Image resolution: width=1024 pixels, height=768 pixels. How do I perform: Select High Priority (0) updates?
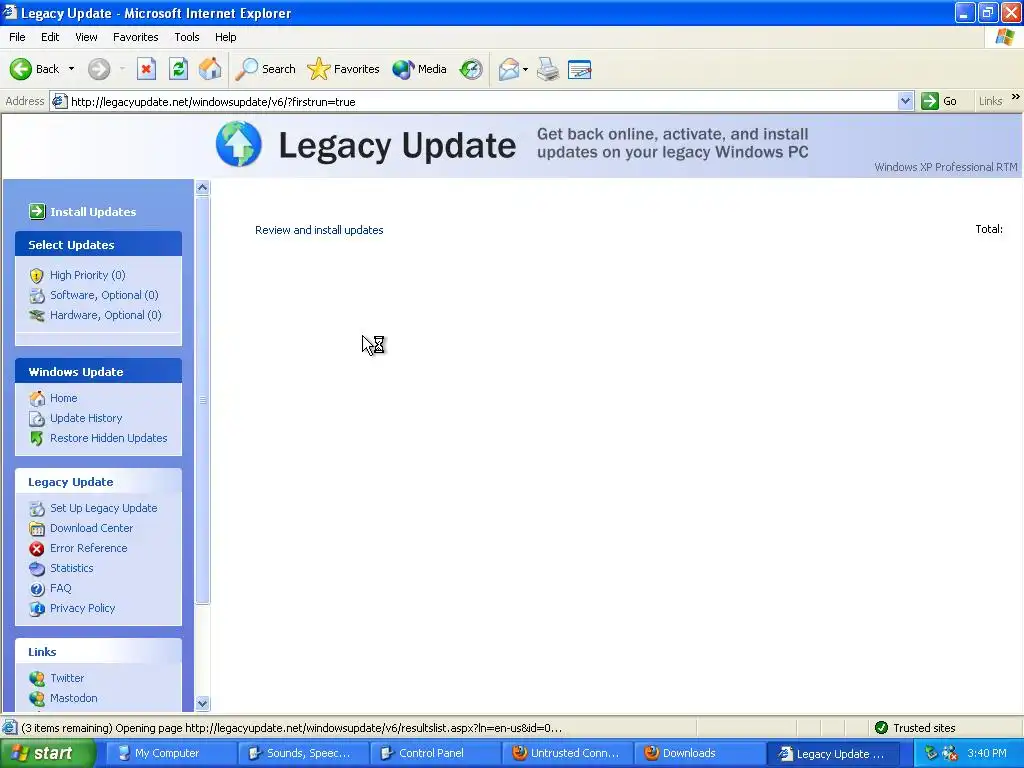78,275
